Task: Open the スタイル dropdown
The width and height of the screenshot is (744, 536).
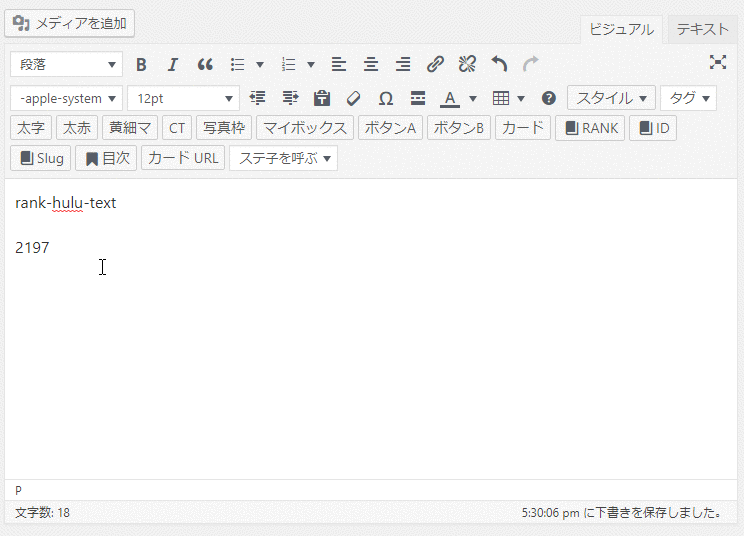Action: click(611, 98)
